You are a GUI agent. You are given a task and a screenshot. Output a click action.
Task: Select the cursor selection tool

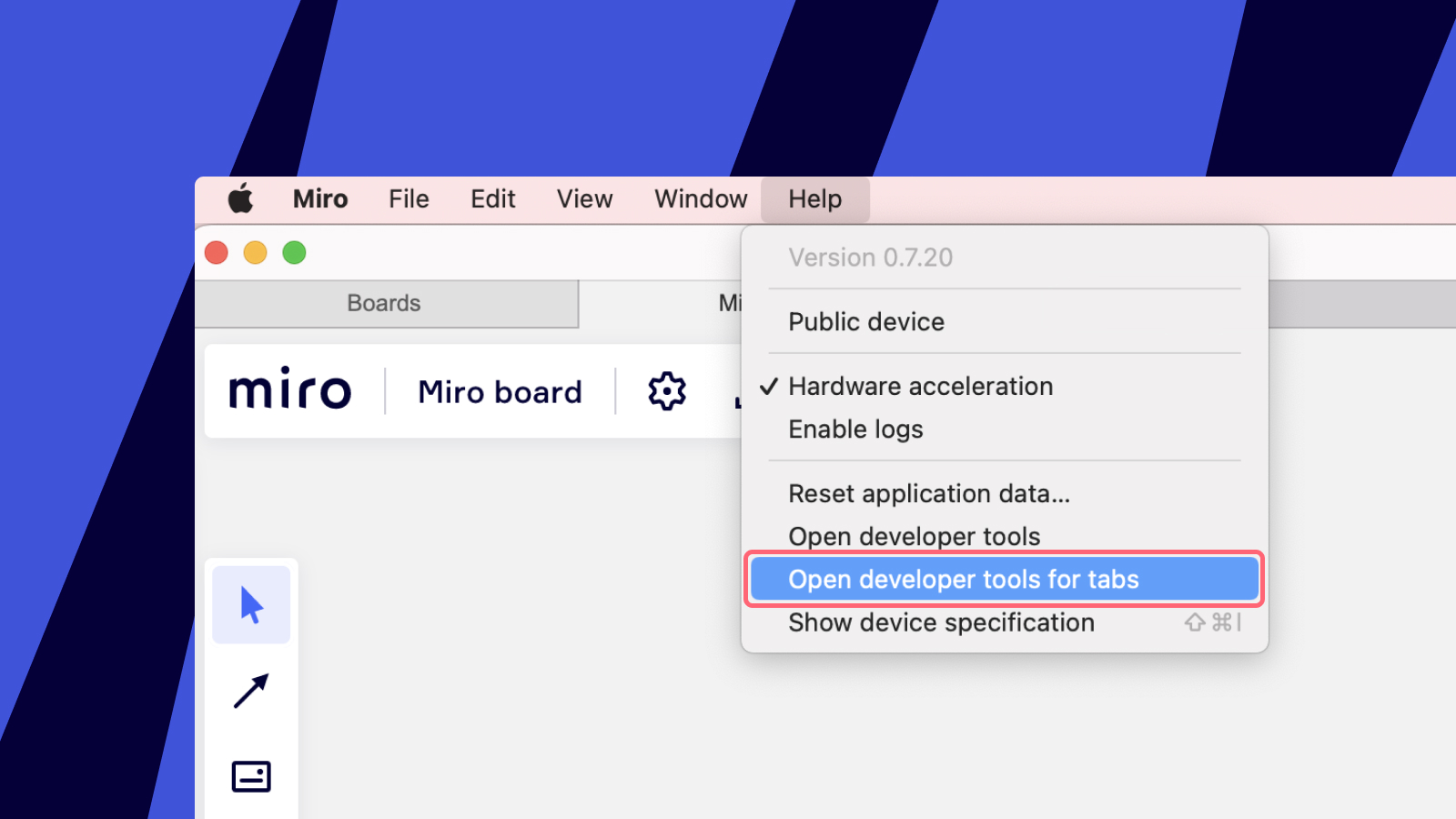tap(251, 603)
